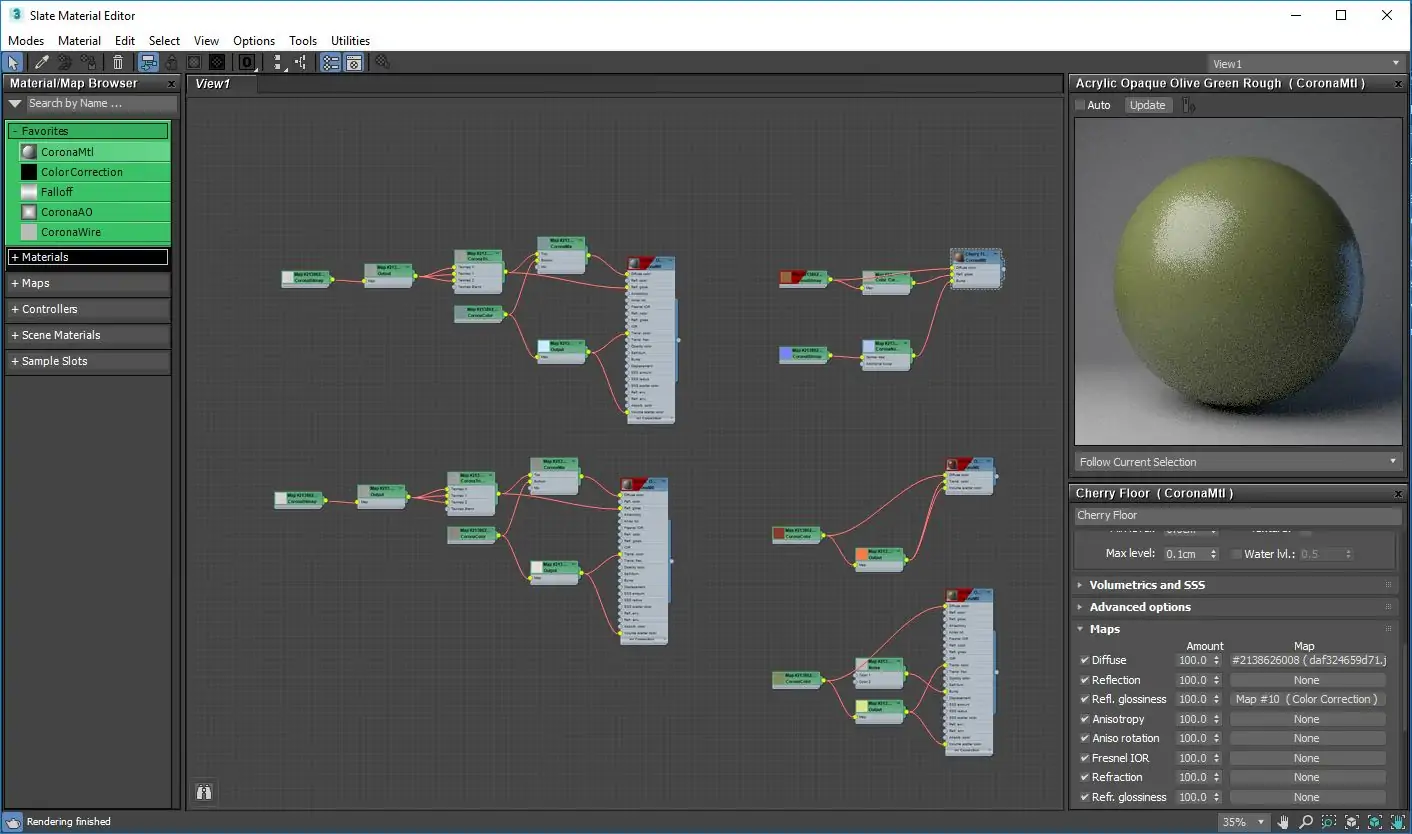Enable the Auto preview checkbox
This screenshot has height=834, width=1412.
pyautogui.click(x=1081, y=105)
